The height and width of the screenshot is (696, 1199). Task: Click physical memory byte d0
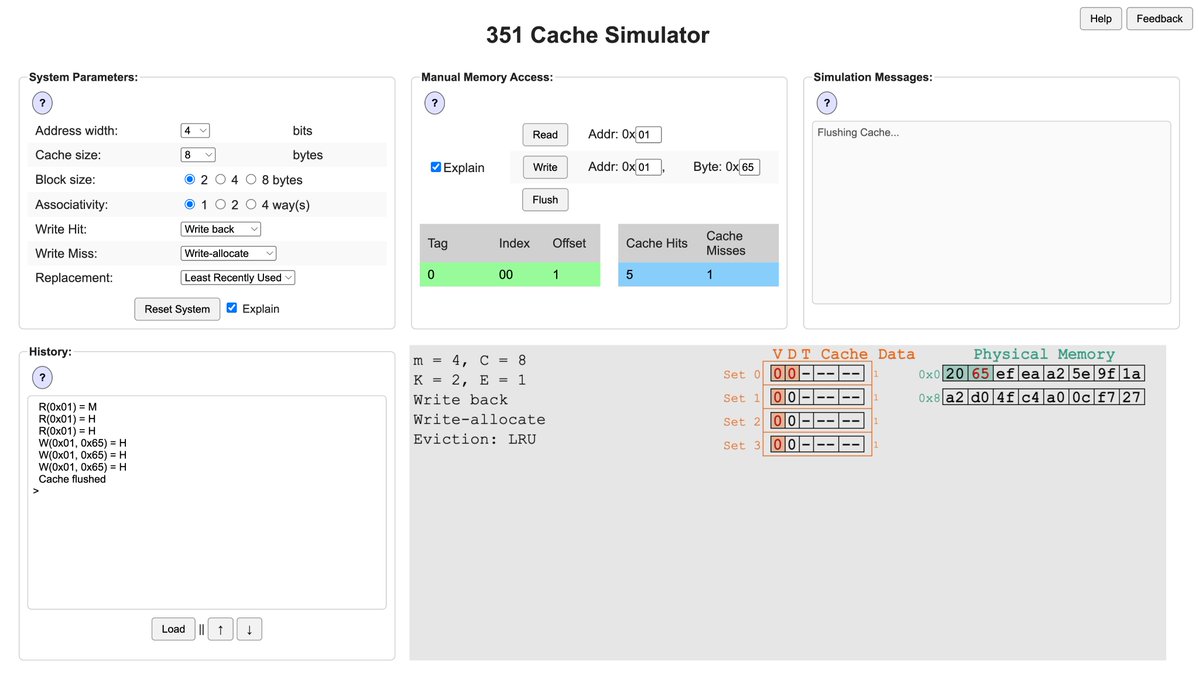point(980,397)
